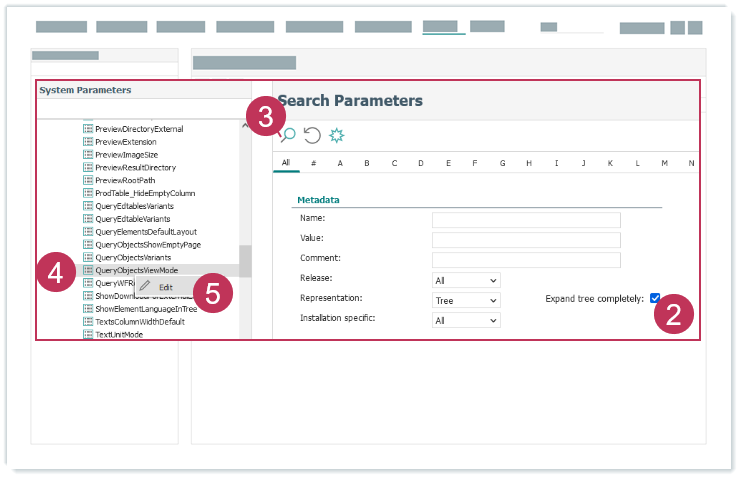Screen dimensions: 741x479
Task: Open the Installation specific dropdown
Action: coord(465,320)
